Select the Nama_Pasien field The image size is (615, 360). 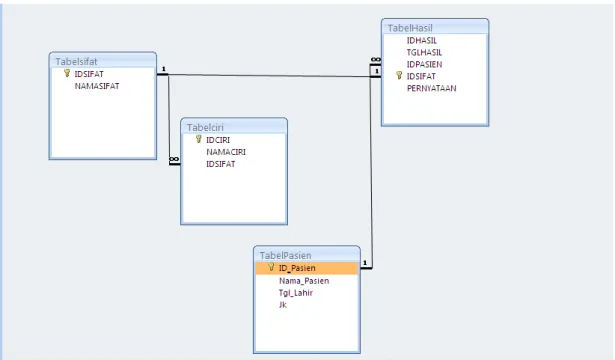pos(304,281)
